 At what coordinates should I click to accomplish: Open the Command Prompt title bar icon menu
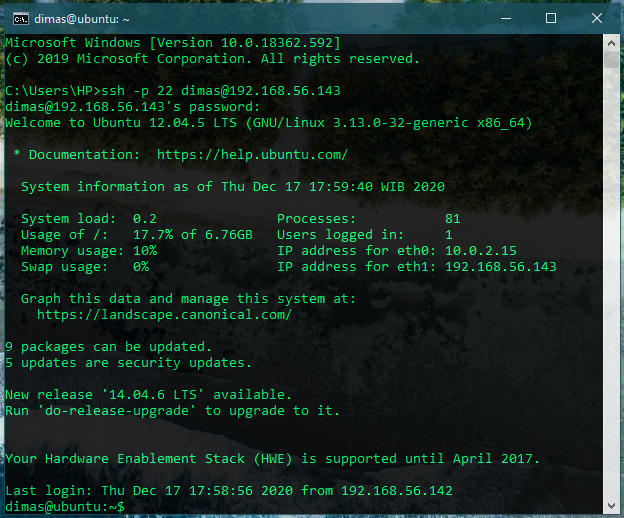17,18
